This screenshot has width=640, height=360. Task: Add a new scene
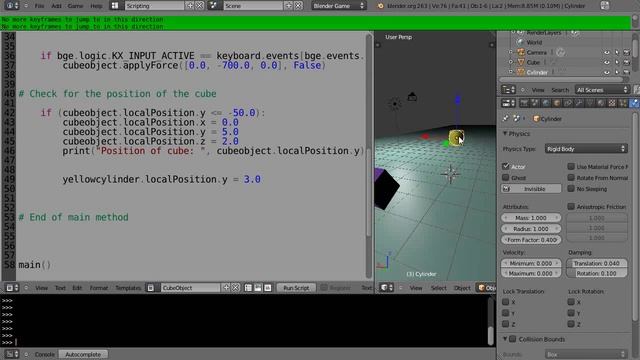tap(289, 6)
